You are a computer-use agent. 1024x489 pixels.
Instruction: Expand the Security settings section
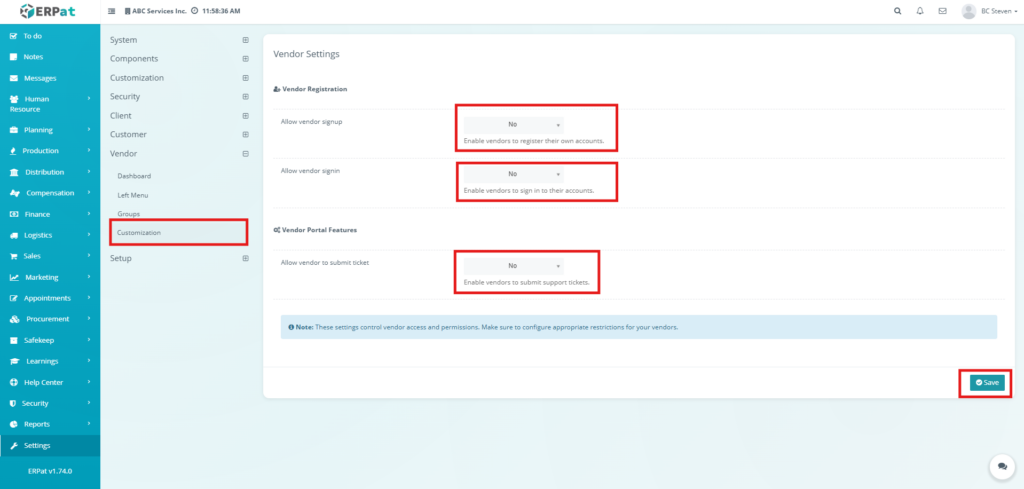coord(246,97)
